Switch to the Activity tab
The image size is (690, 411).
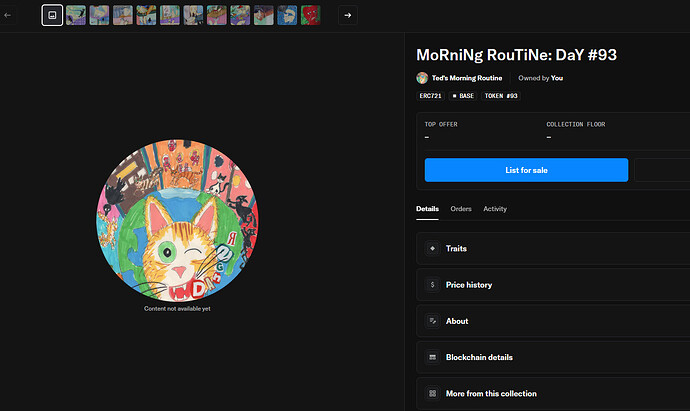click(x=495, y=209)
